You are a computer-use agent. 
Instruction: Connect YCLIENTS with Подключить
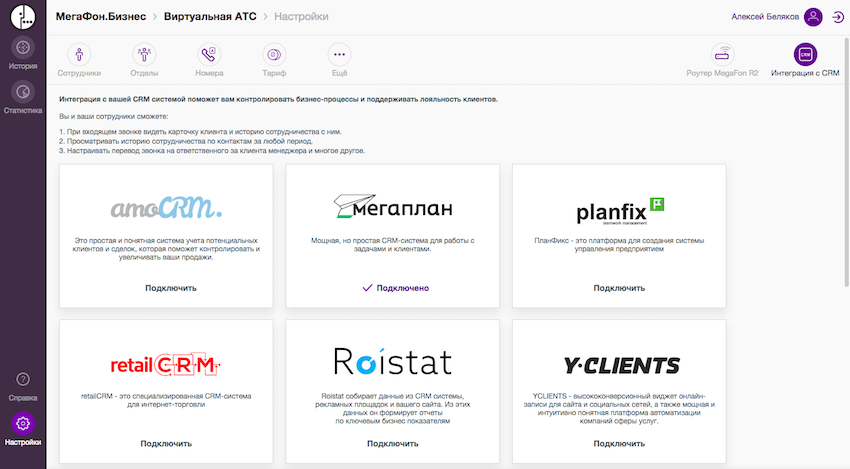coord(619,444)
